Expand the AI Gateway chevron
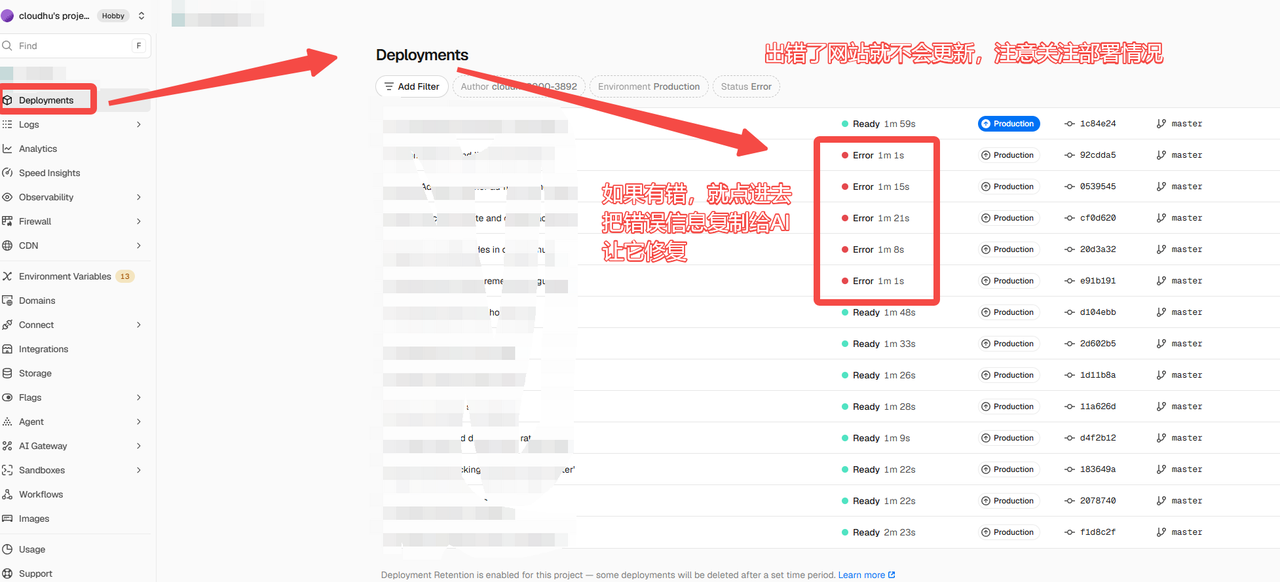The image size is (1280, 582). tap(139, 446)
